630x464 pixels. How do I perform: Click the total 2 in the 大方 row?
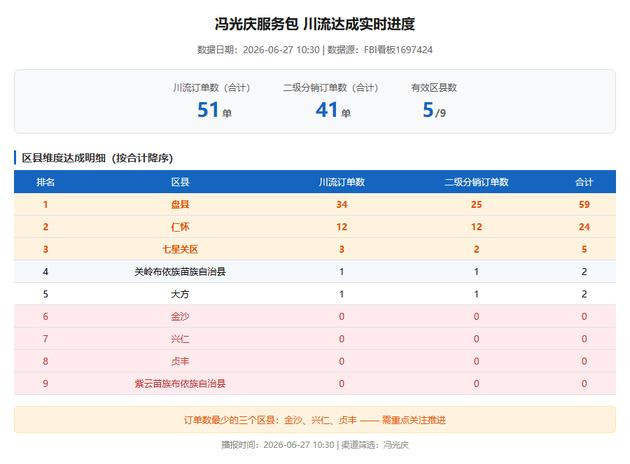point(584,294)
